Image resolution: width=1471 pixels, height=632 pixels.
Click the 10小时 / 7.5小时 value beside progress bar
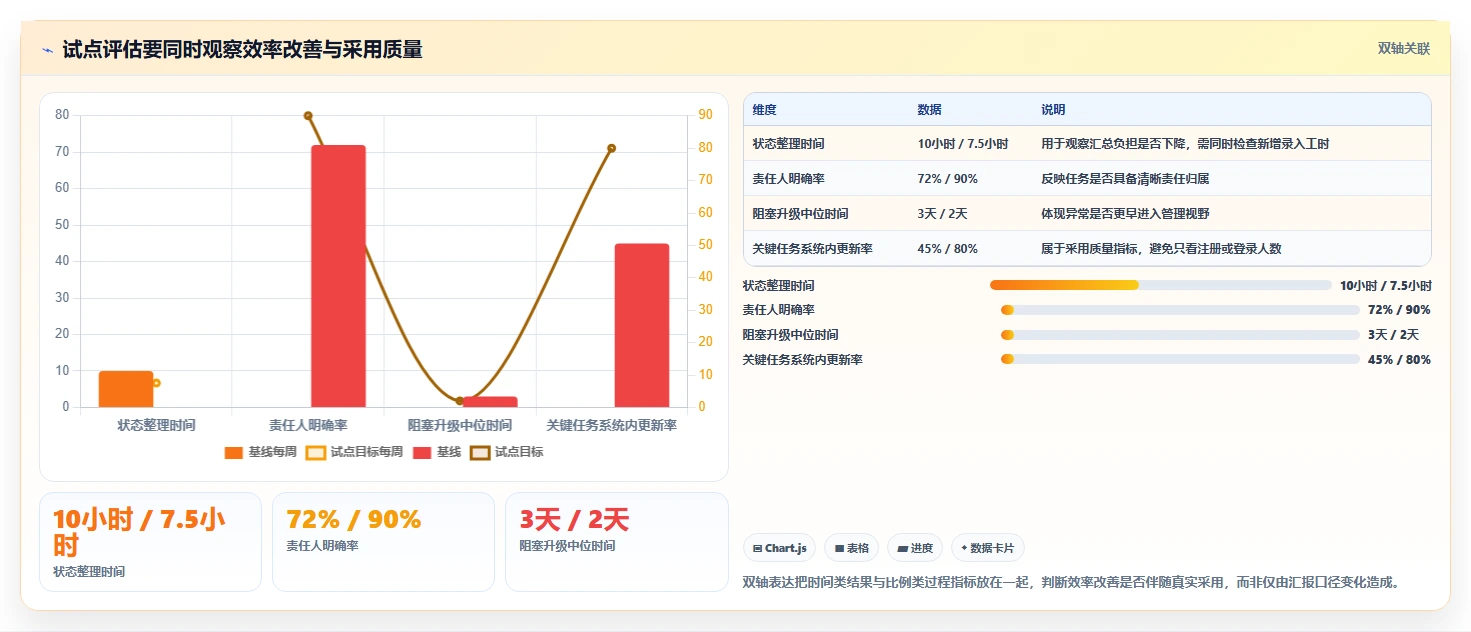point(1386,285)
